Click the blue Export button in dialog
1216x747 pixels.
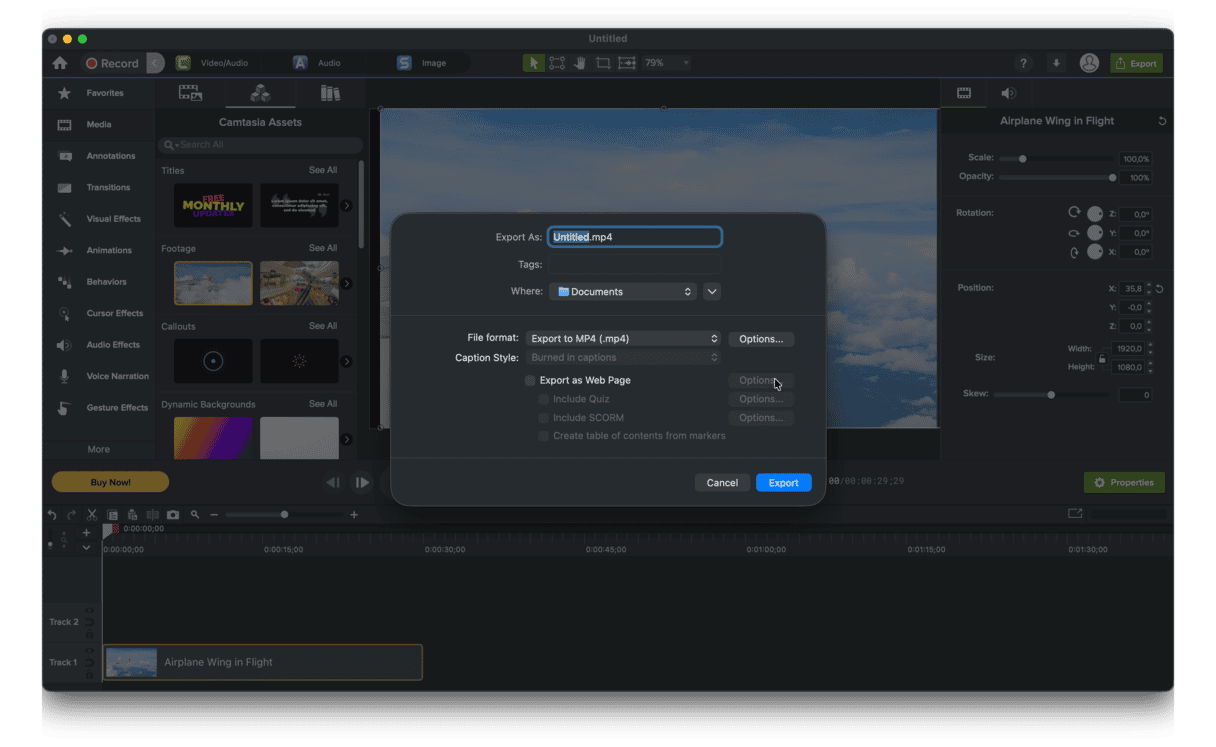(783, 483)
